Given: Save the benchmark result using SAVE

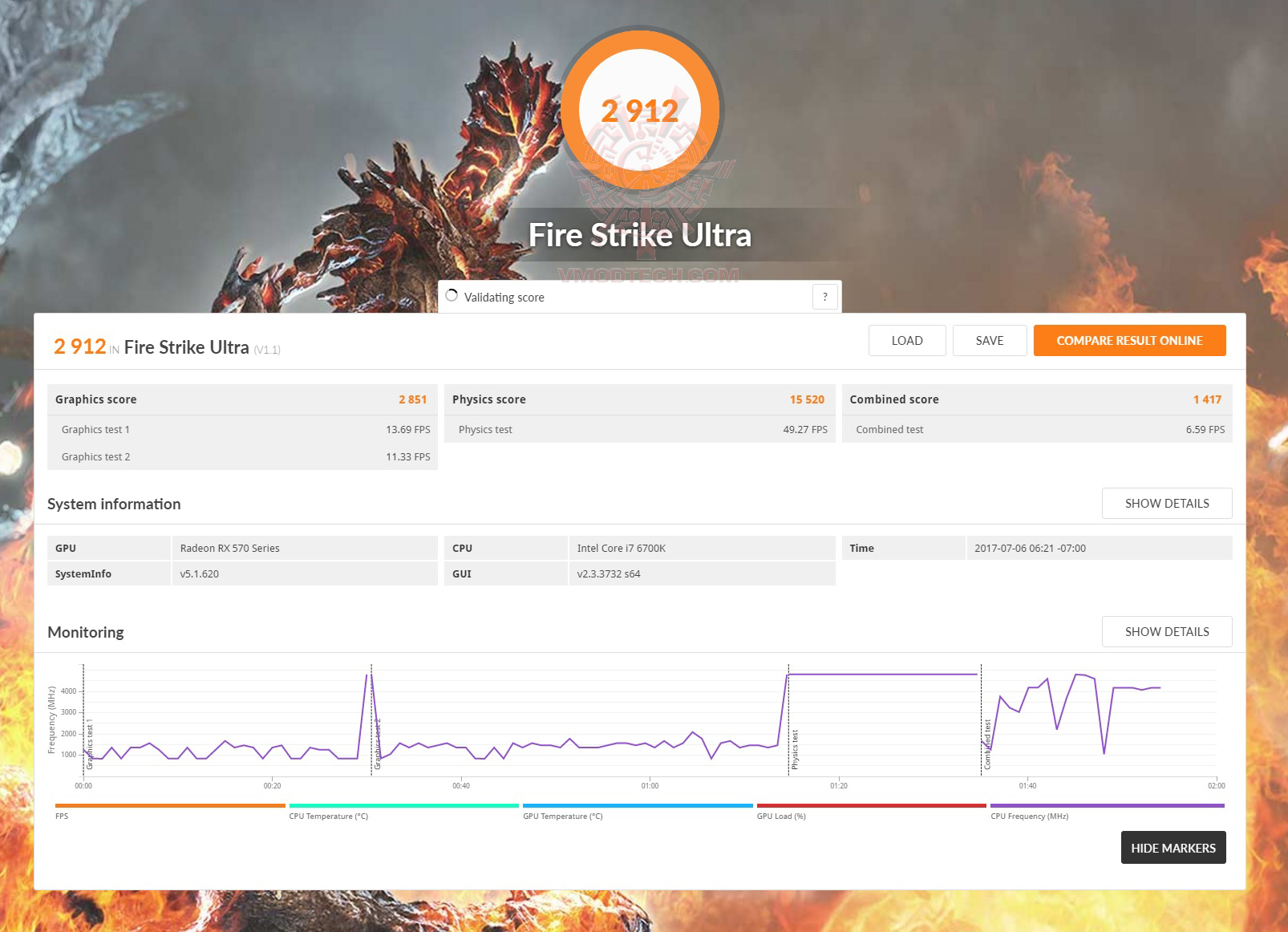Looking at the screenshot, I should click(990, 340).
